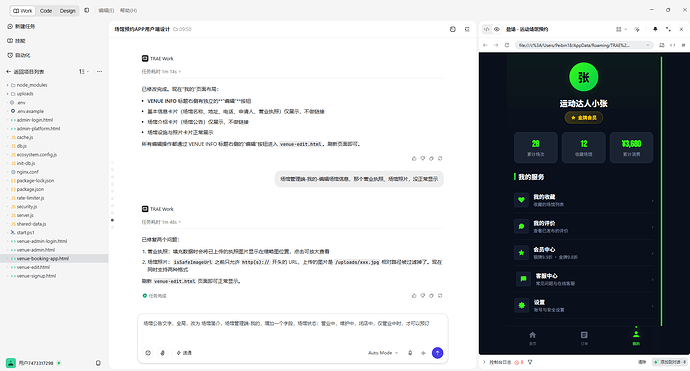Screen dimensions: 690x371
Task: Open the automation entry in the sidebar
Action: coord(19,55)
